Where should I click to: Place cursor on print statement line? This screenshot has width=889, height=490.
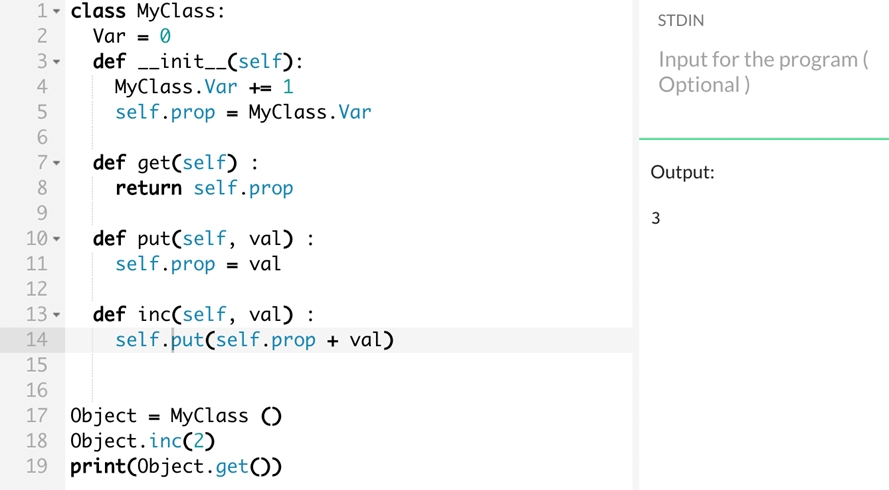176,467
